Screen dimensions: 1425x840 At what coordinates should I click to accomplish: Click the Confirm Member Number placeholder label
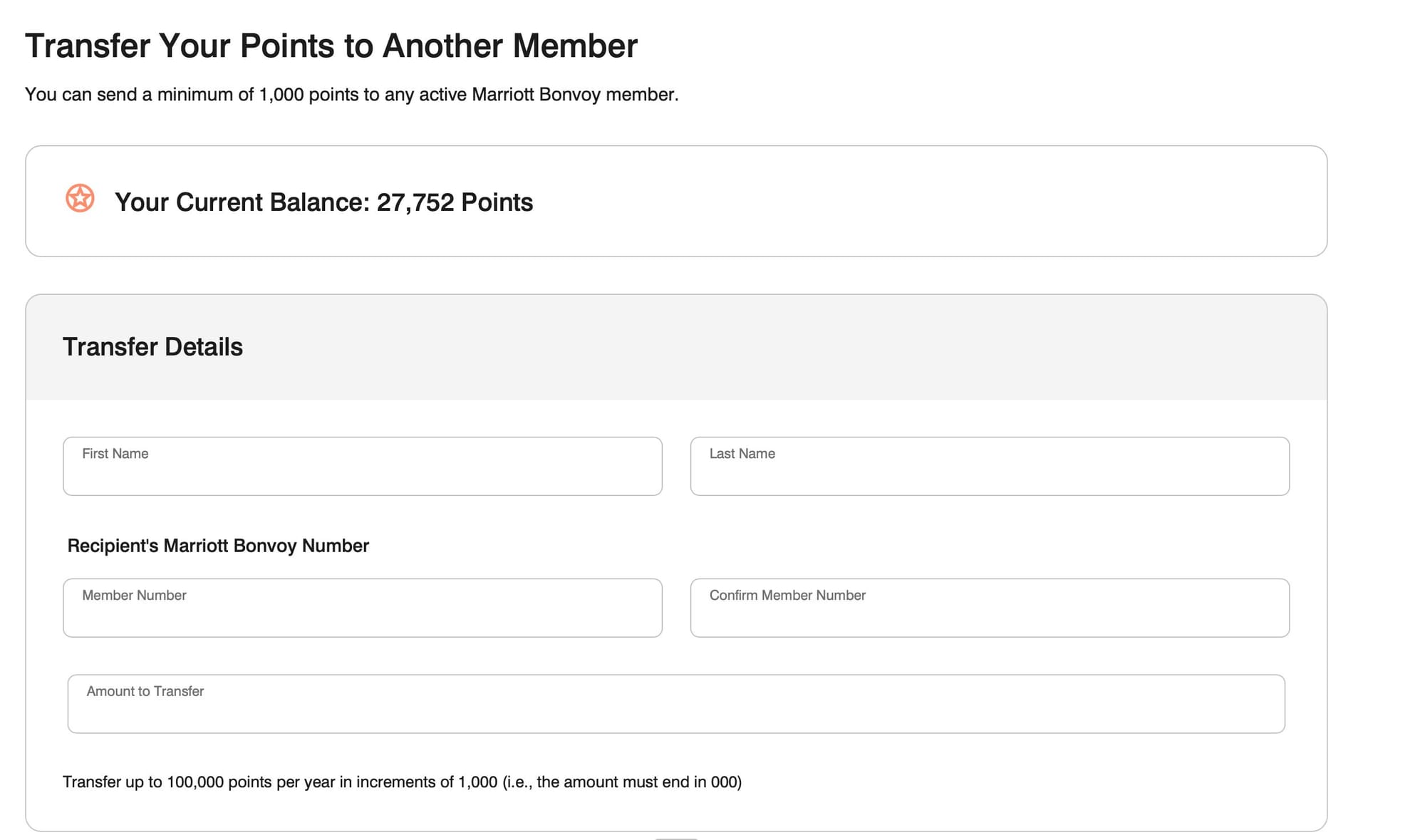787,595
